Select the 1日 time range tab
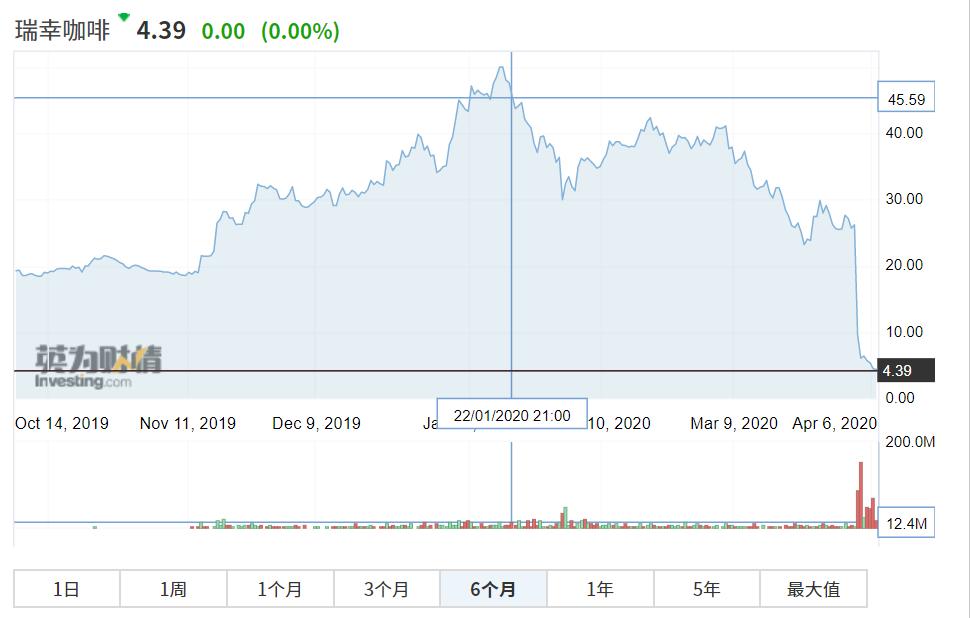The width and height of the screenshot is (970, 618). [66, 589]
